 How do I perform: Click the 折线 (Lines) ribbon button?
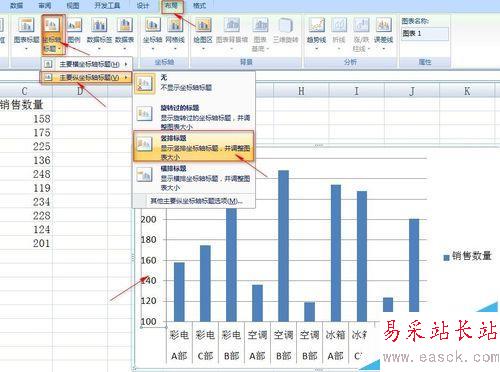(339, 34)
